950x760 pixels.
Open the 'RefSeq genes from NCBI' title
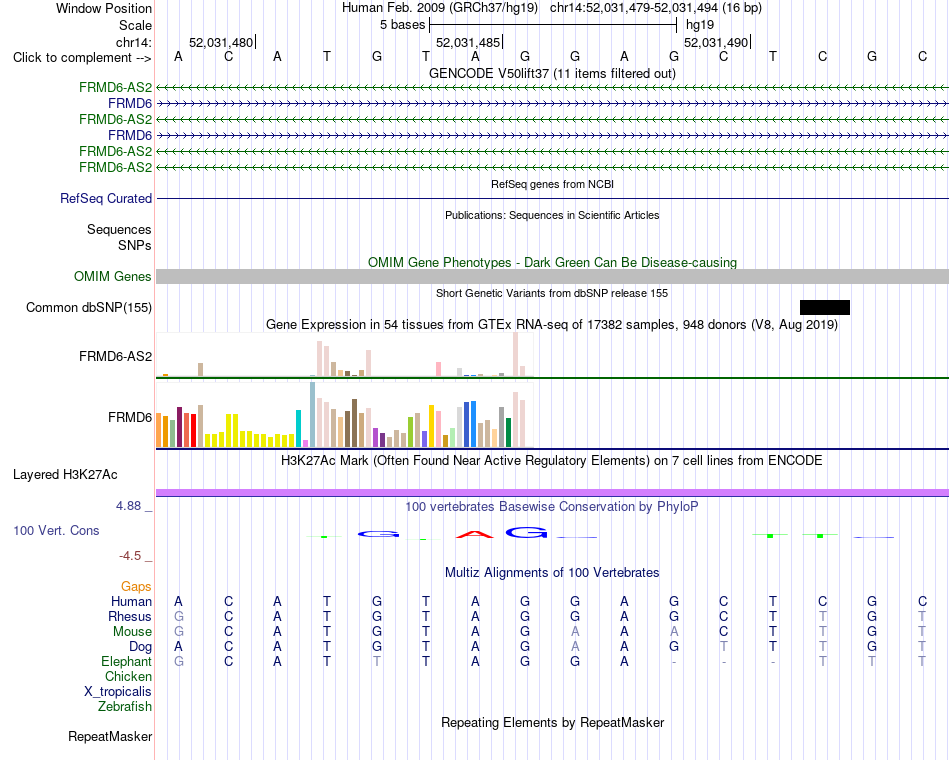tap(552, 184)
